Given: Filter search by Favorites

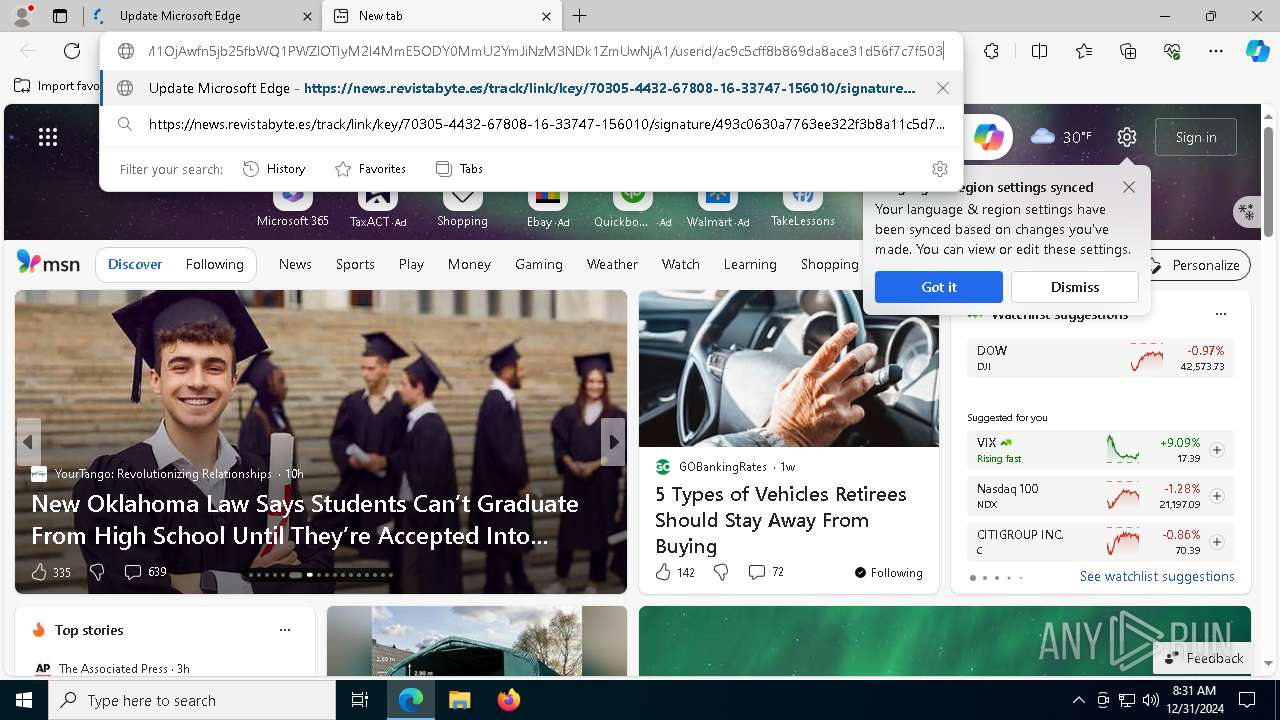Looking at the screenshot, I should pos(370,169).
